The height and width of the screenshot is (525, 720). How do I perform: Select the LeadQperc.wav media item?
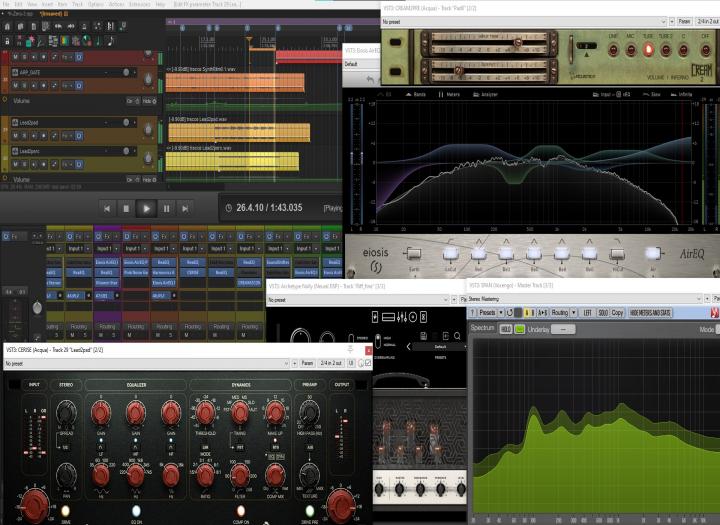(x=232, y=162)
